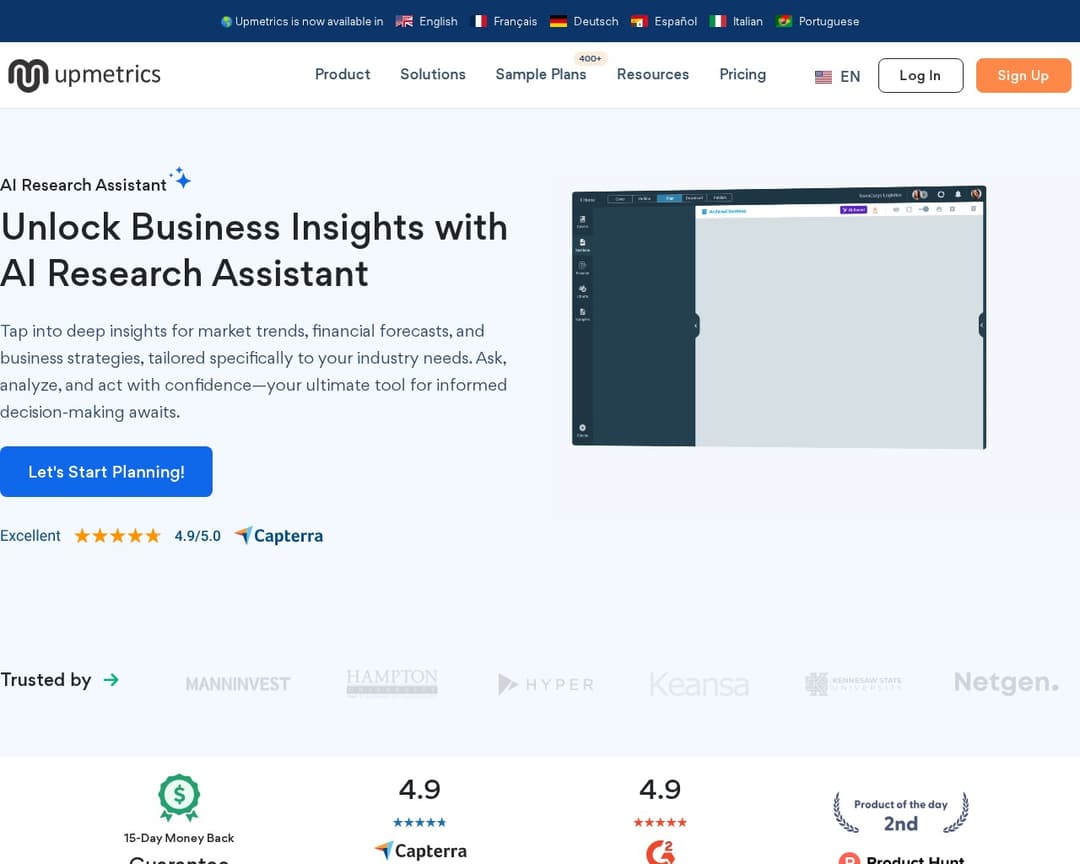This screenshot has width=1080, height=864.
Task: Click the Upmetrics logo in the top navbar
Action: pyautogui.click(x=84, y=74)
